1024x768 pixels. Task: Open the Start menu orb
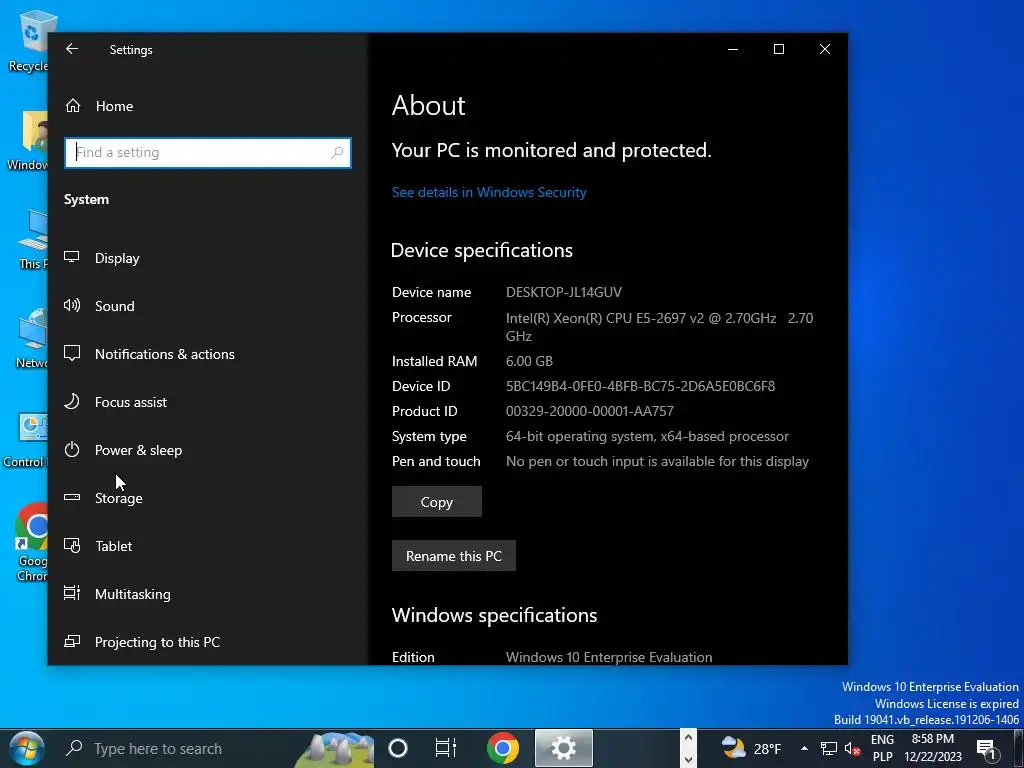coord(27,748)
